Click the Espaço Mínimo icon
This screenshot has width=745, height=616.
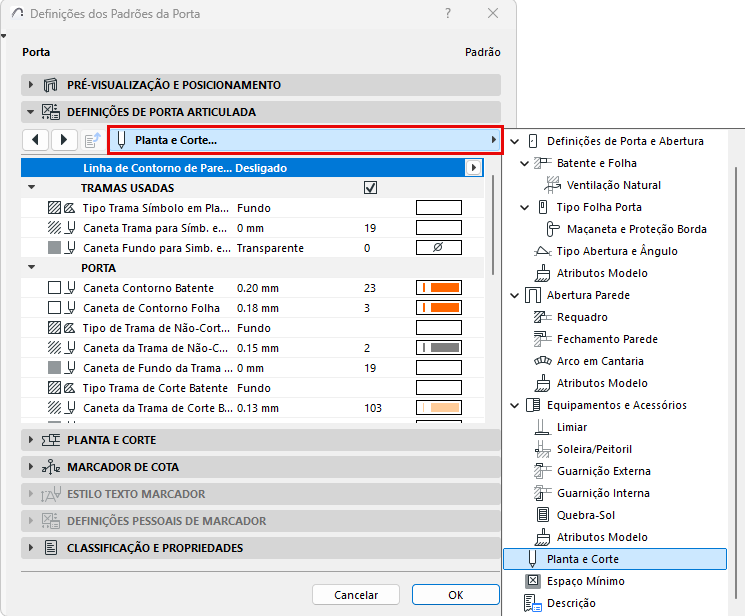point(533,581)
